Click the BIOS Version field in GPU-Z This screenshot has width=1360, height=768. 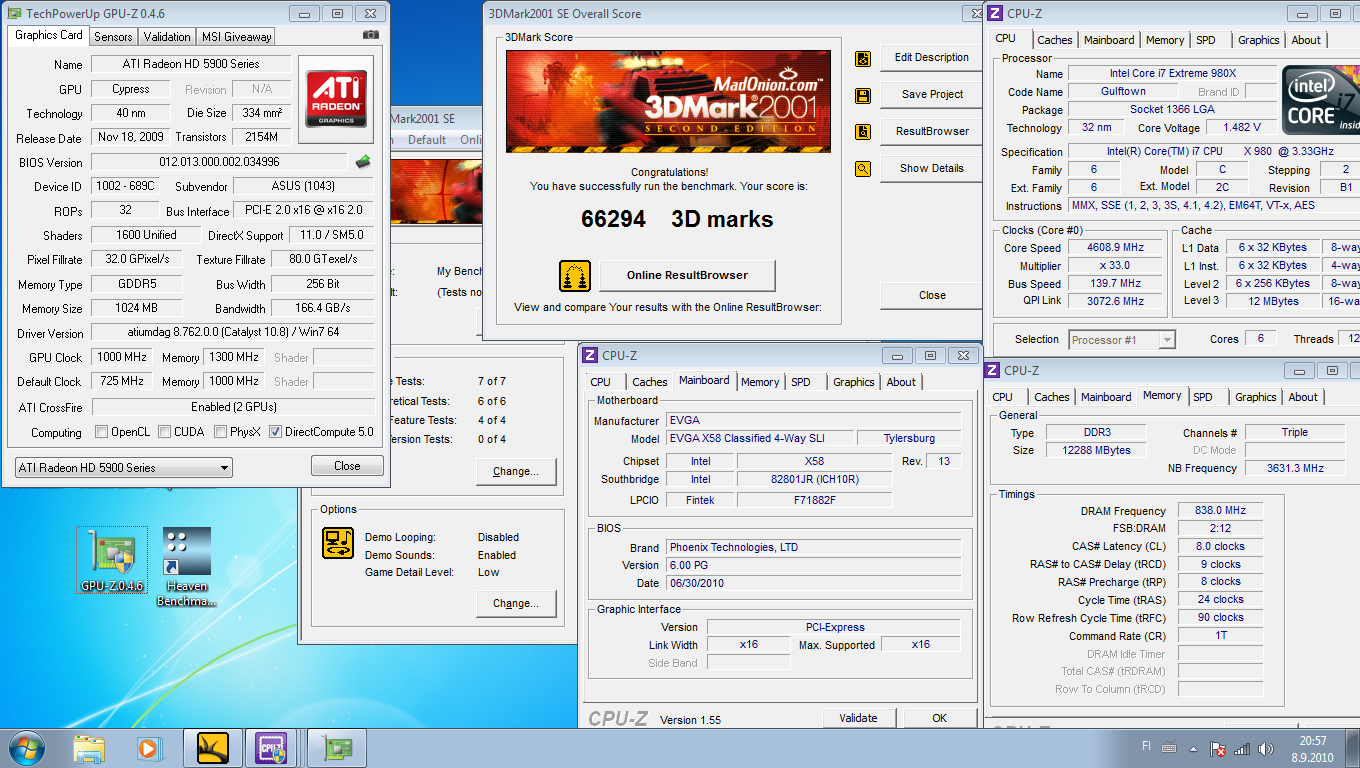click(x=219, y=162)
